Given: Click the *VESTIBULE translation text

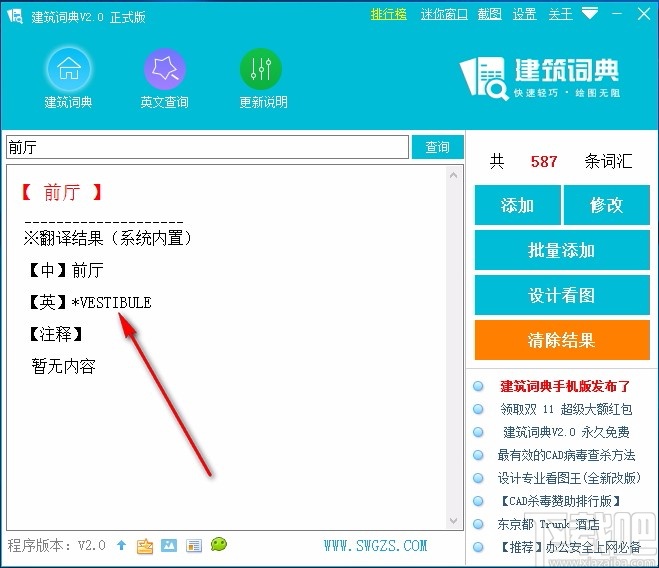Looking at the screenshot, I should tap(111, 302).
